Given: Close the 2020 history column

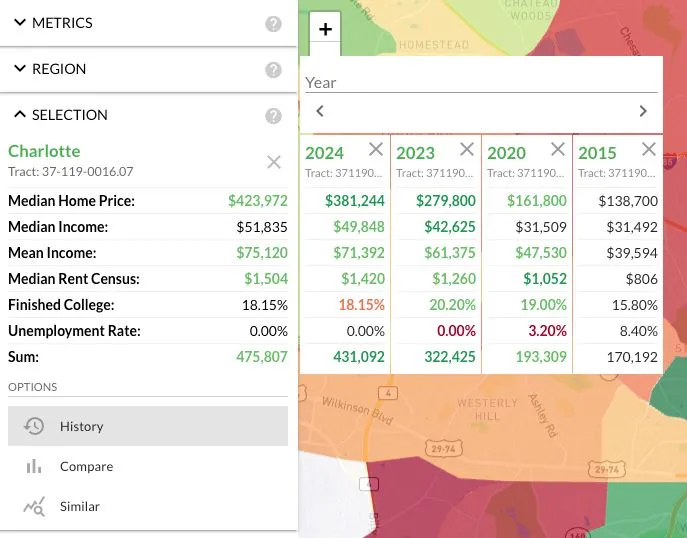Looking at the screenshot, I should [558, 149].
